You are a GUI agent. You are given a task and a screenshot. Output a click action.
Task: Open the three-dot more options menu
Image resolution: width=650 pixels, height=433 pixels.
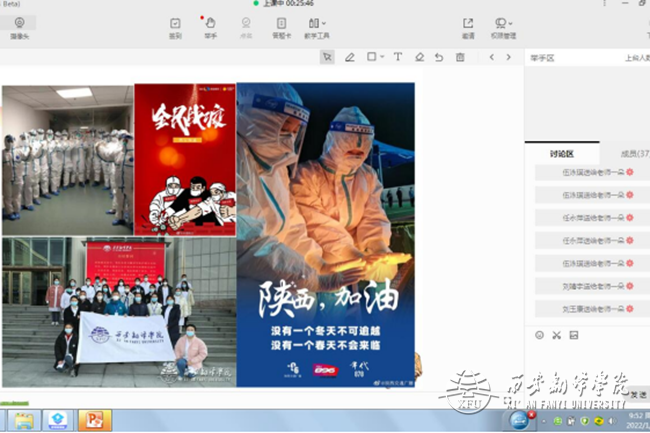tap(604, 3)
